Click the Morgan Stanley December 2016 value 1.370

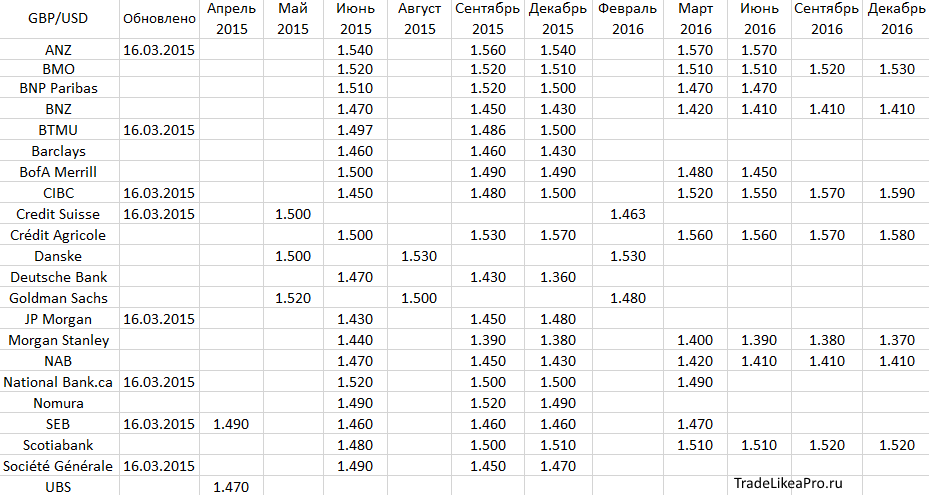click(x=897, y=340)
